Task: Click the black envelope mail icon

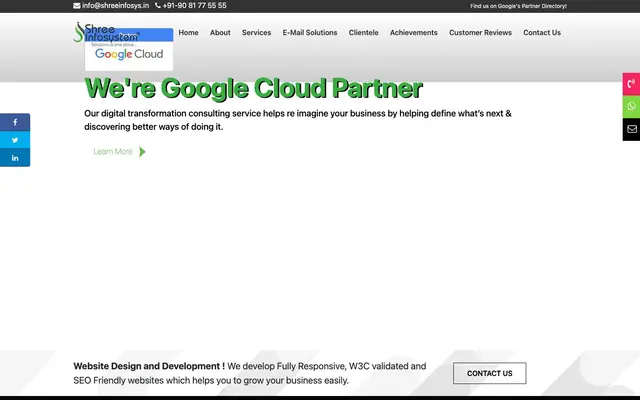Action: 631,129
